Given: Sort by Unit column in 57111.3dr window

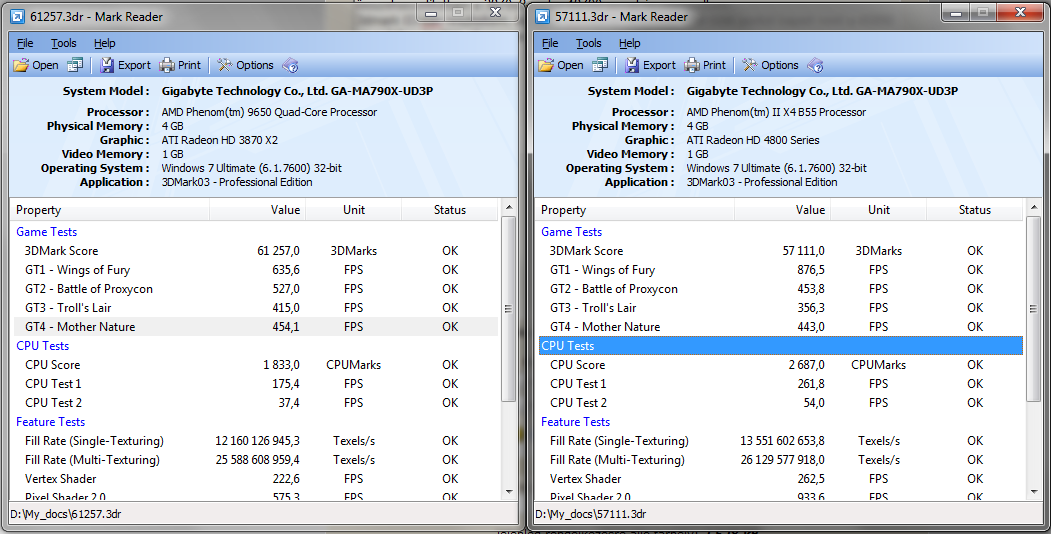Looking at the screenshot, I should [879, 210].
